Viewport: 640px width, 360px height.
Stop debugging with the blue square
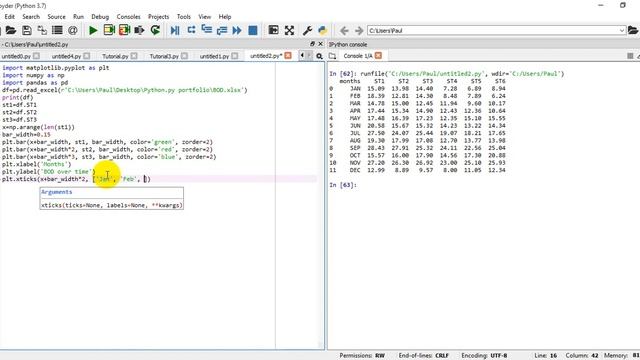tap(253, 30)
